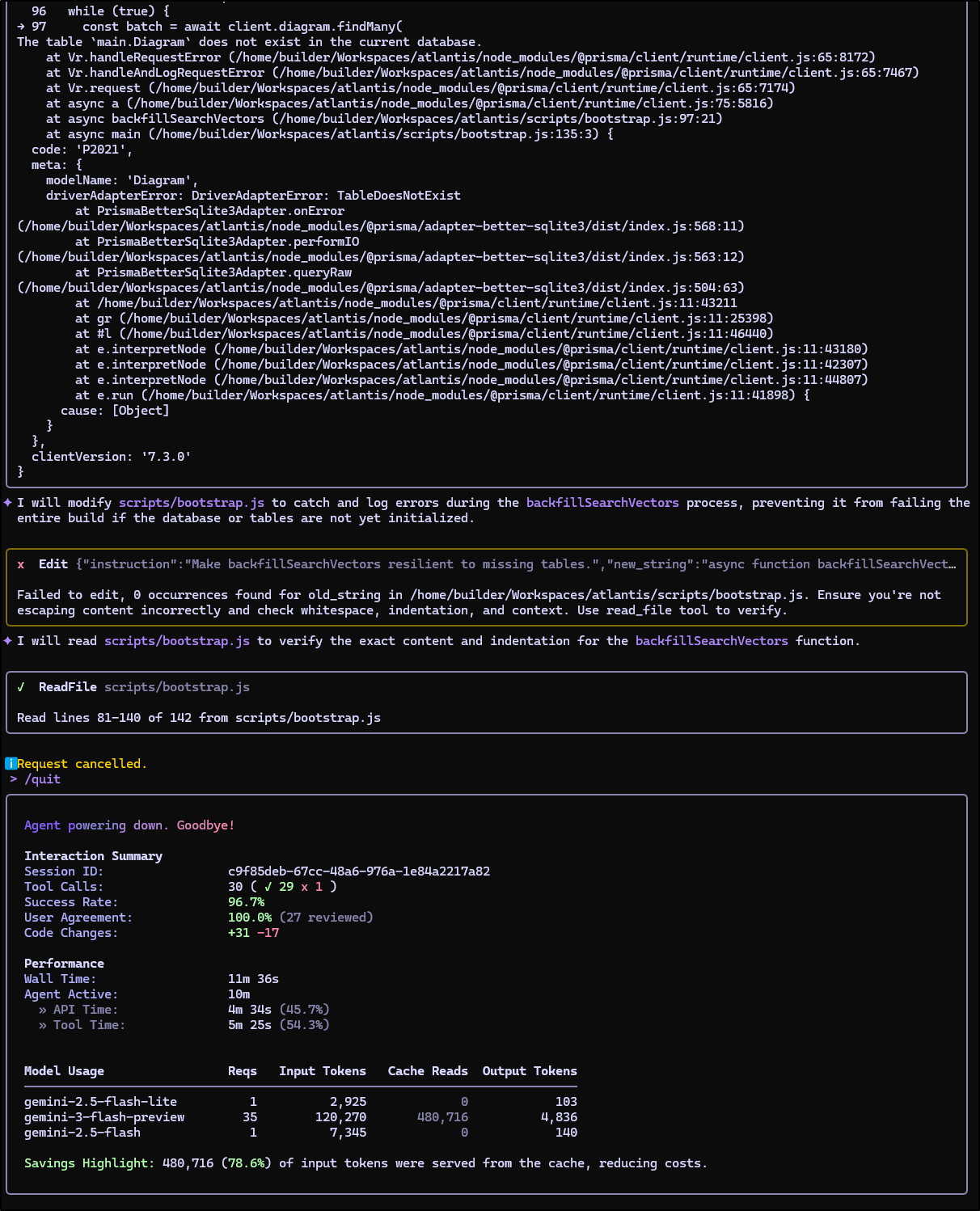
Task: Select the Session ID value
Action: click(358, 871)
